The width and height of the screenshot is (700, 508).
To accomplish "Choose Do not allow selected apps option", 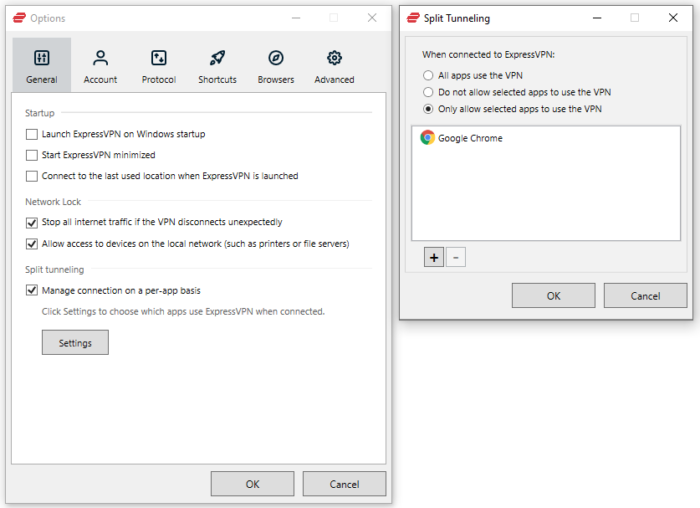I will 428,92.
